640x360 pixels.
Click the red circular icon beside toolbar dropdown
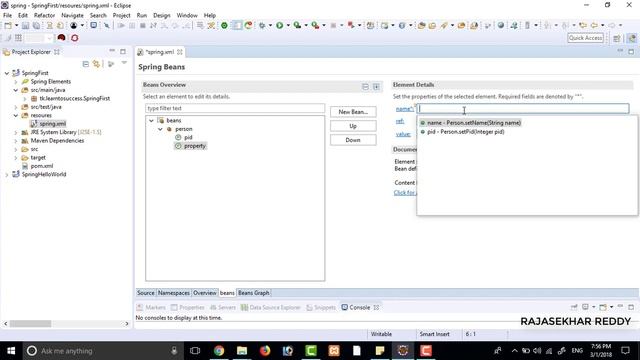click(x=61, y=38)
